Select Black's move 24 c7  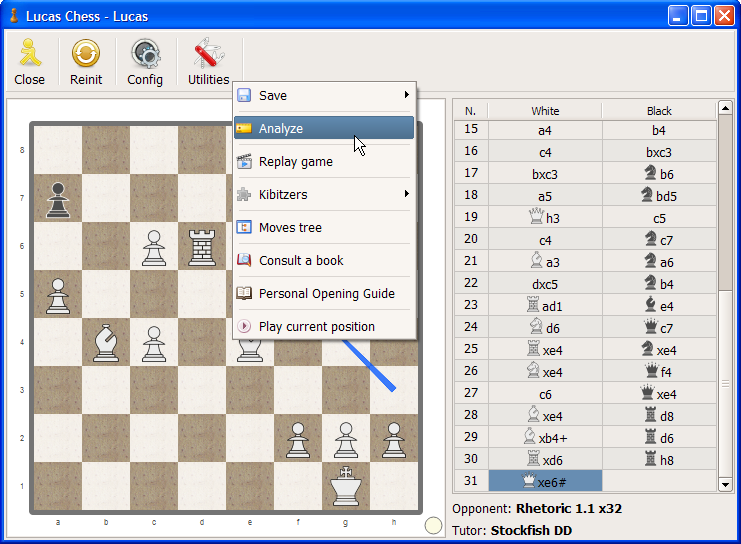click(x=659, y=327)
